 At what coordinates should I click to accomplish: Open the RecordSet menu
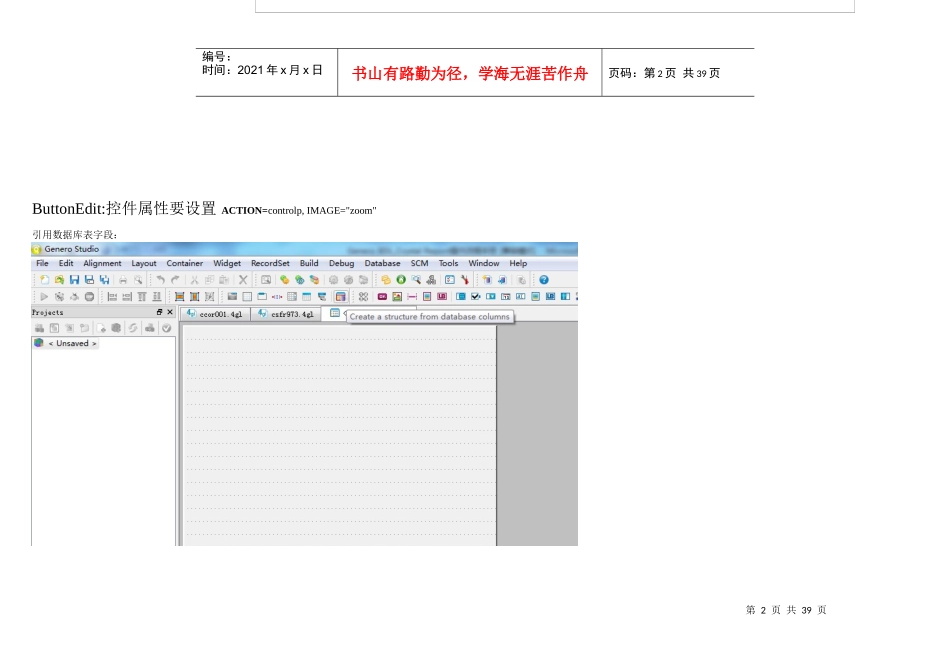pos(270,264)
